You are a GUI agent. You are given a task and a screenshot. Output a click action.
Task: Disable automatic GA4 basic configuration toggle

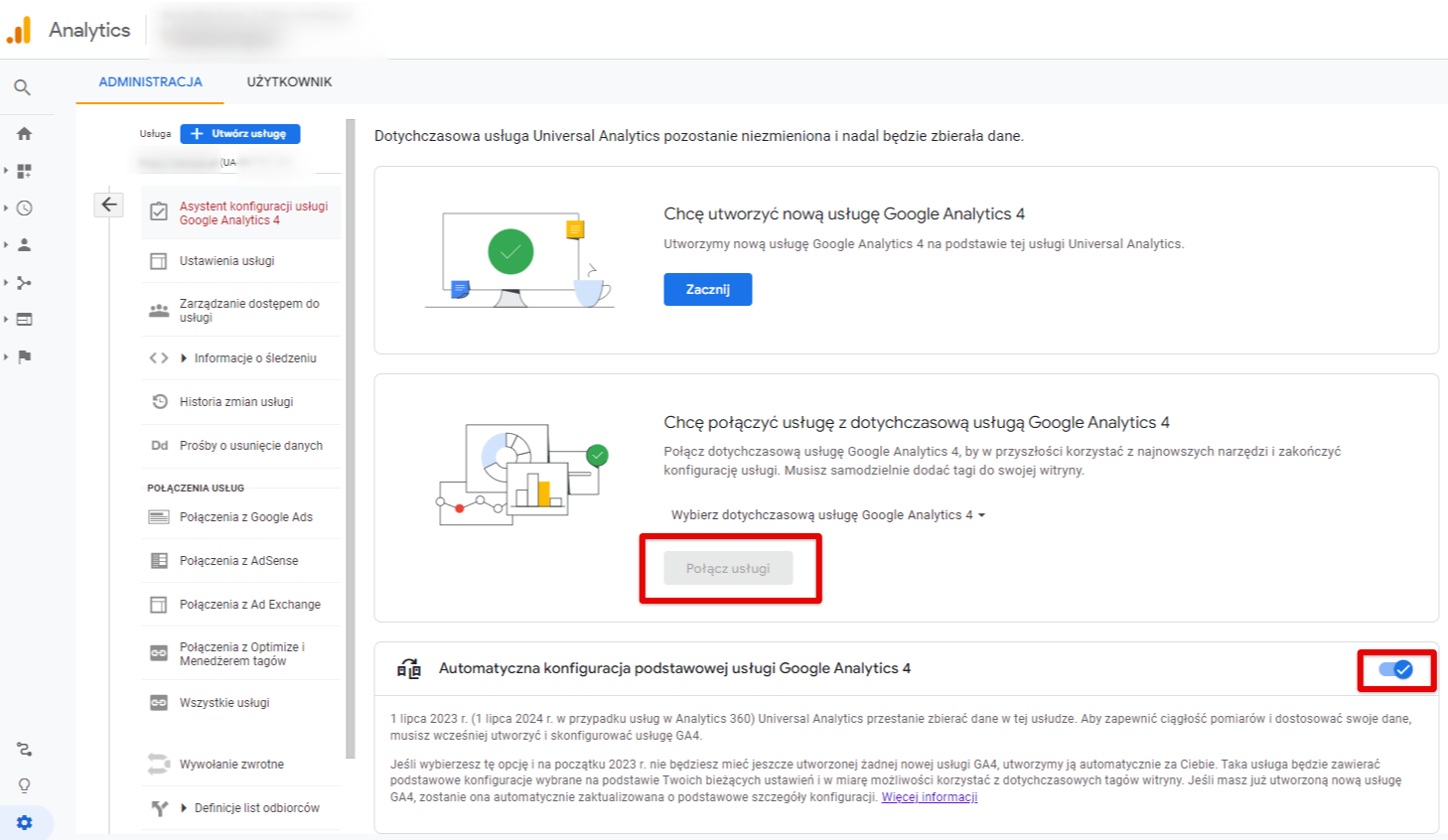pyautogui.click(x=1395, y=669)
